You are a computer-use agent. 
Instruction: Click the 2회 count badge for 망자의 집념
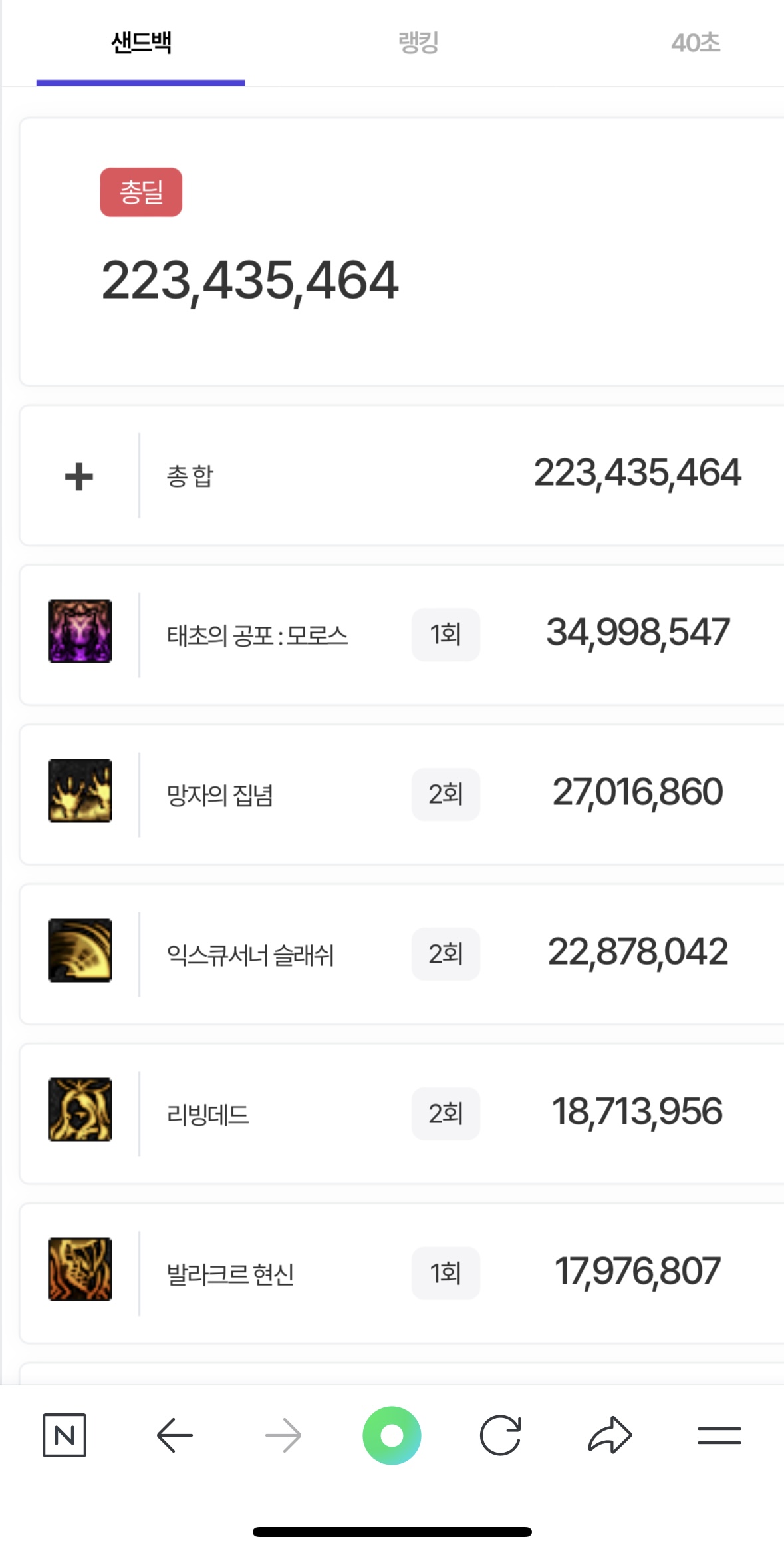[446, 794]
